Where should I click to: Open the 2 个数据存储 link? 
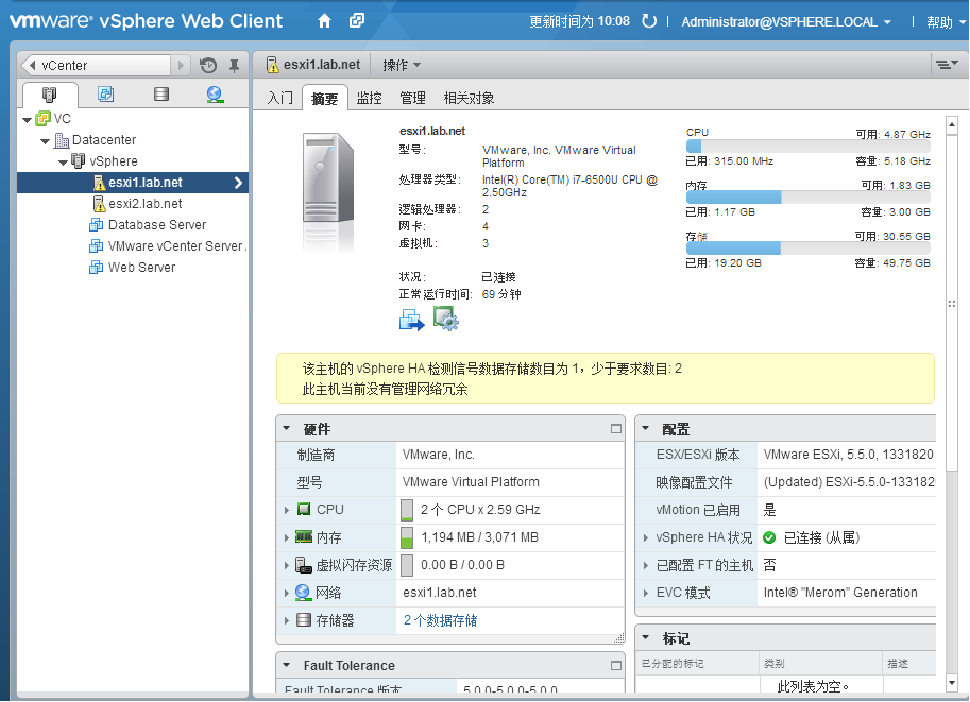[440, 620]
